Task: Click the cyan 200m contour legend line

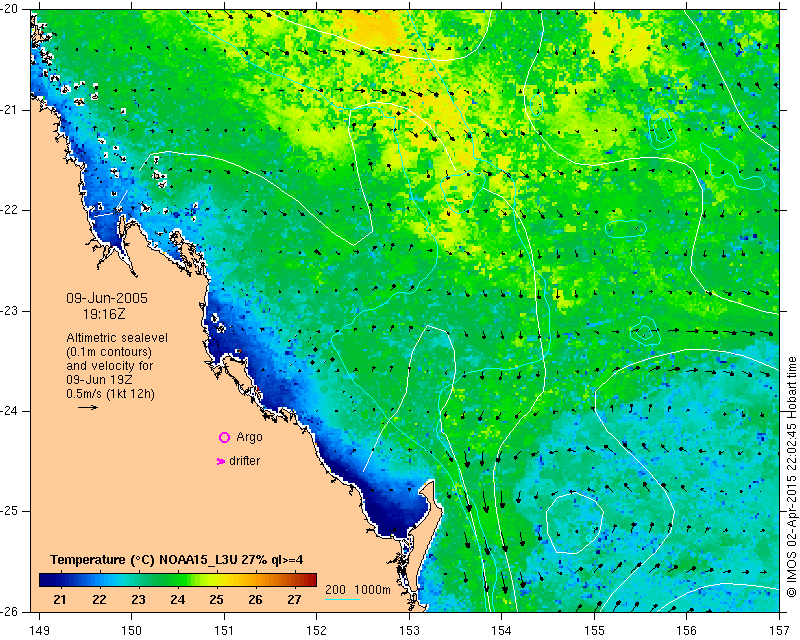Action: pyautogui.click(x=342, y=599)
